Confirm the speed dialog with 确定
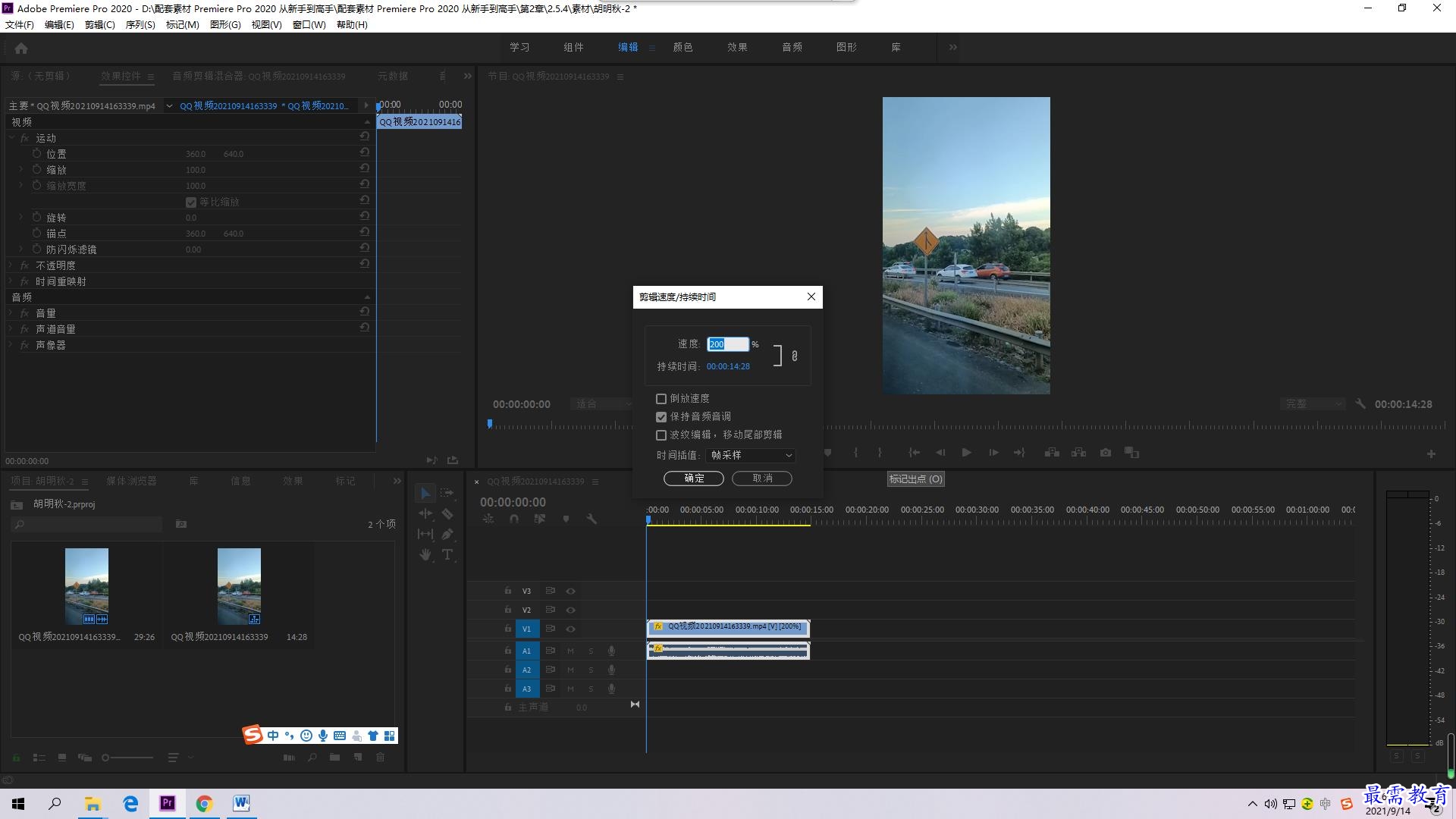The image size is (1456, 819). (693, 479)
